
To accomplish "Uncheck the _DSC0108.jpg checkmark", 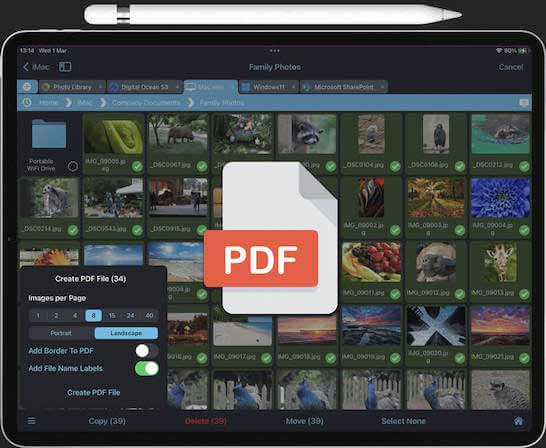I will pyautogui.click(x=460, y=166).
